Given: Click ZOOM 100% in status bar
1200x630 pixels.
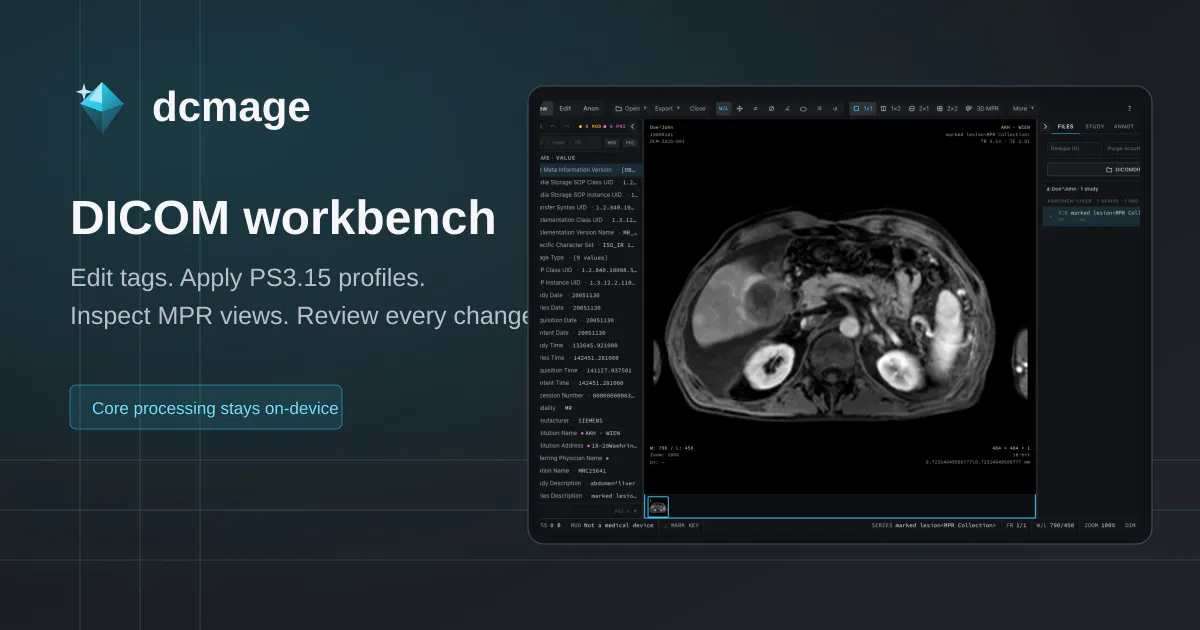Looking at the screenshot, I should 1100,525.
